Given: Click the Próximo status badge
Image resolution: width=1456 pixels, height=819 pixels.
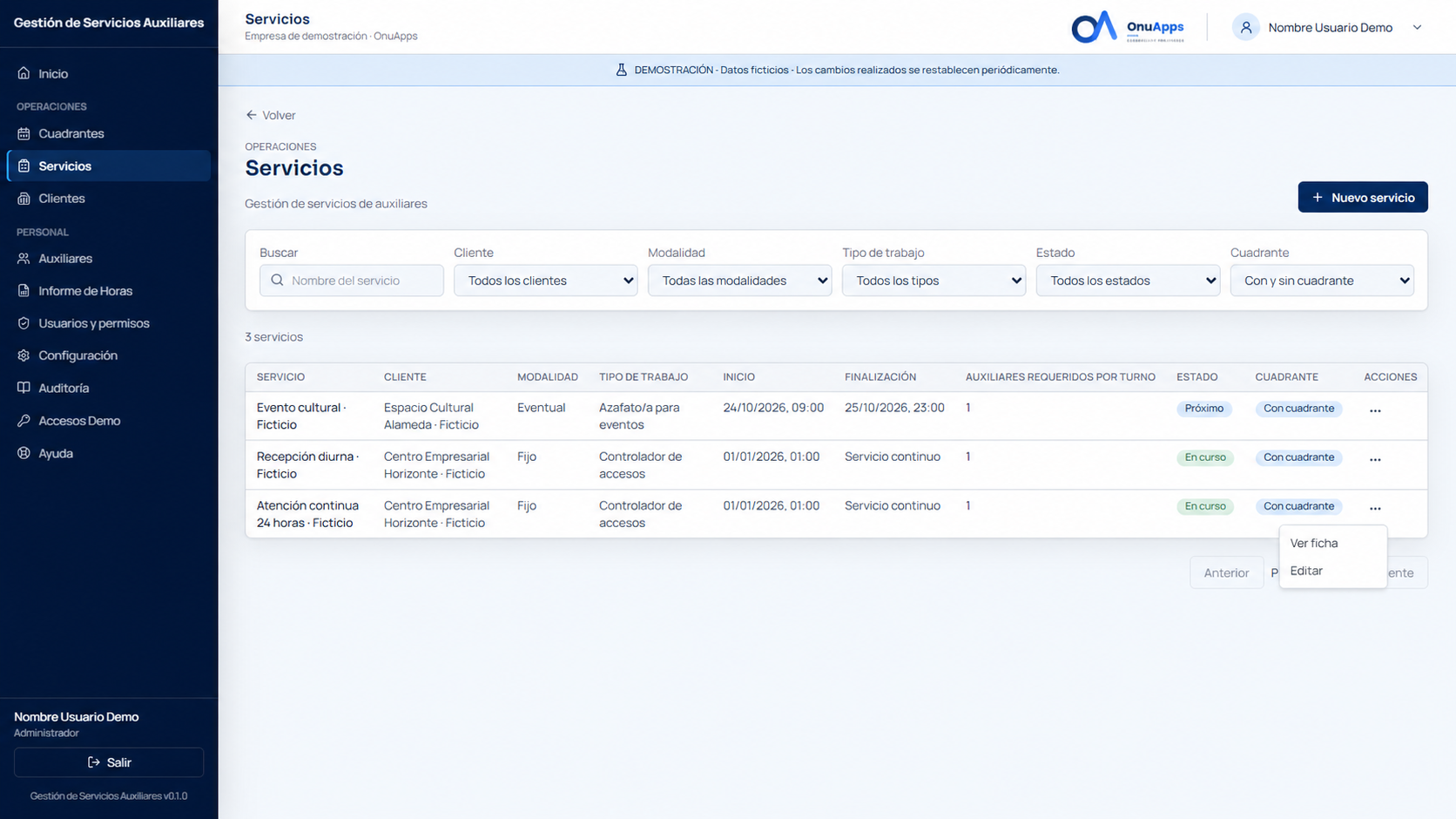Looking at the screenshot, I should (1204, 409).
